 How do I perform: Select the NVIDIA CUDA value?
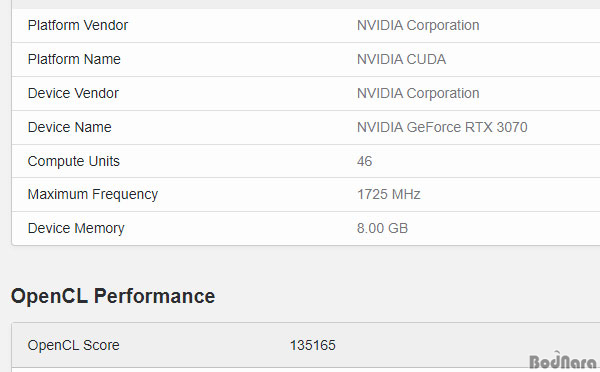tap(401, 59)
